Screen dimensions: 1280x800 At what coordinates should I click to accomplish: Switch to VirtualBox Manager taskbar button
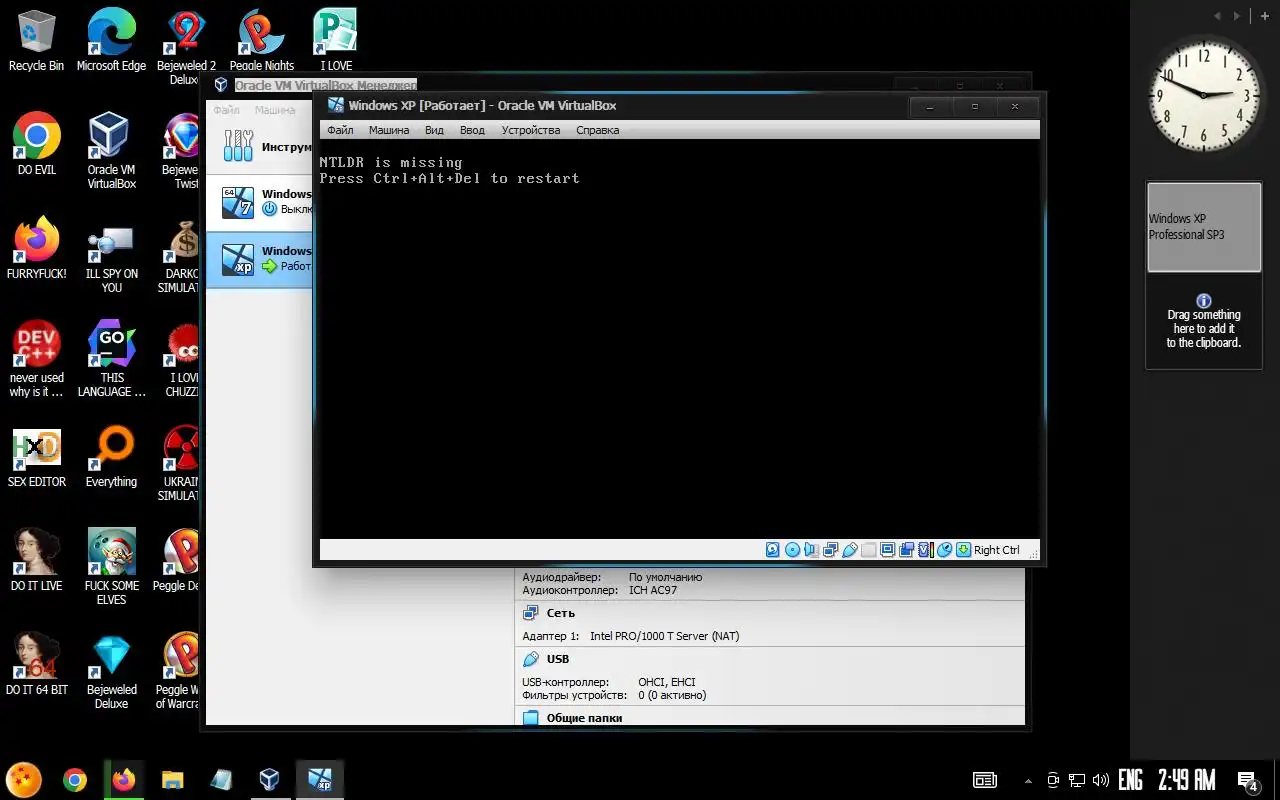click(x=269, y=779)
